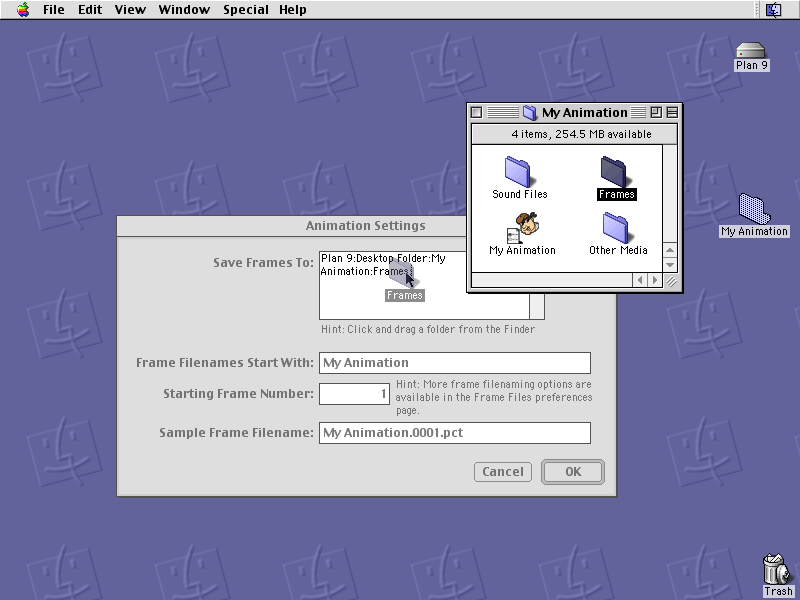Image resolution: width=800 pixels, height=600 pixels.
Task: Click the resize grip of the My Animation window
Action: 671,281
